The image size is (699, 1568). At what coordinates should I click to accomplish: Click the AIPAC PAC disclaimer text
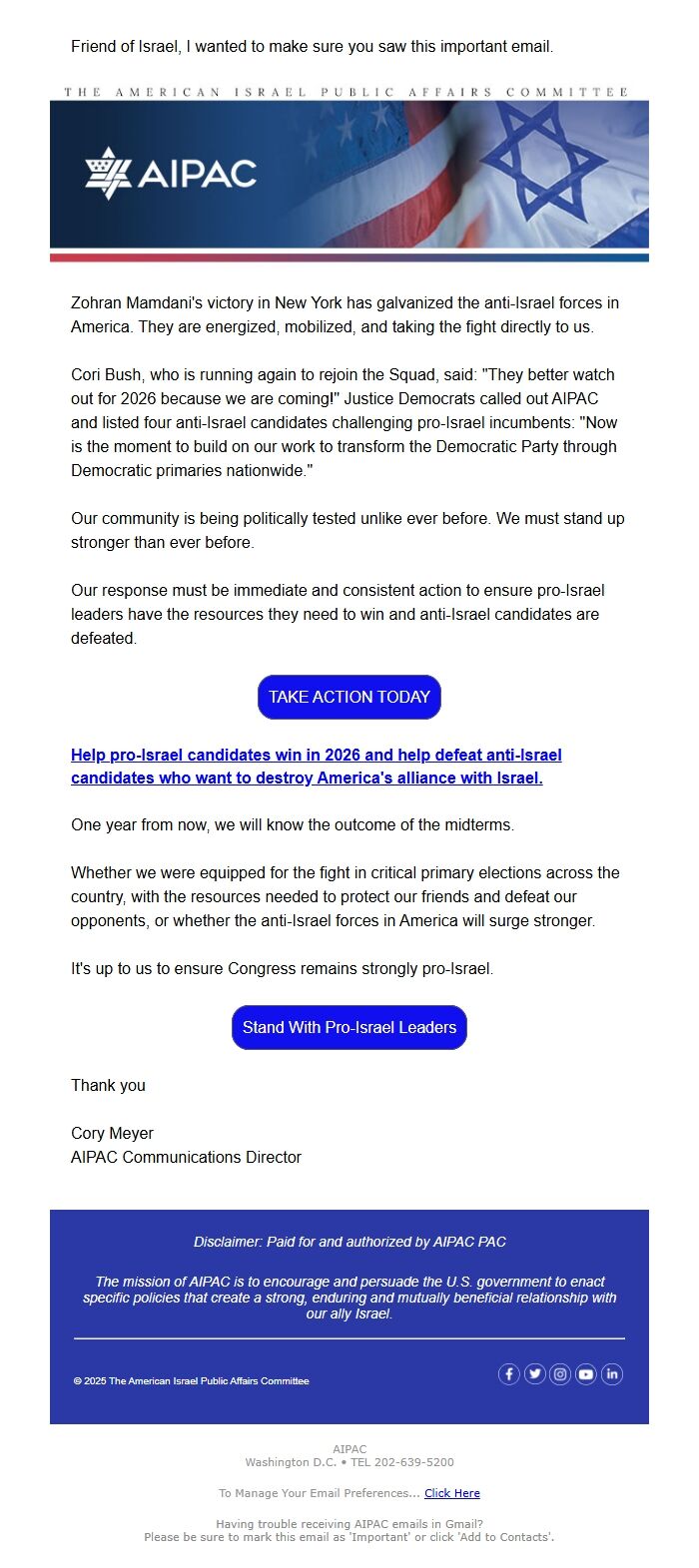[x=349, y=1242]
